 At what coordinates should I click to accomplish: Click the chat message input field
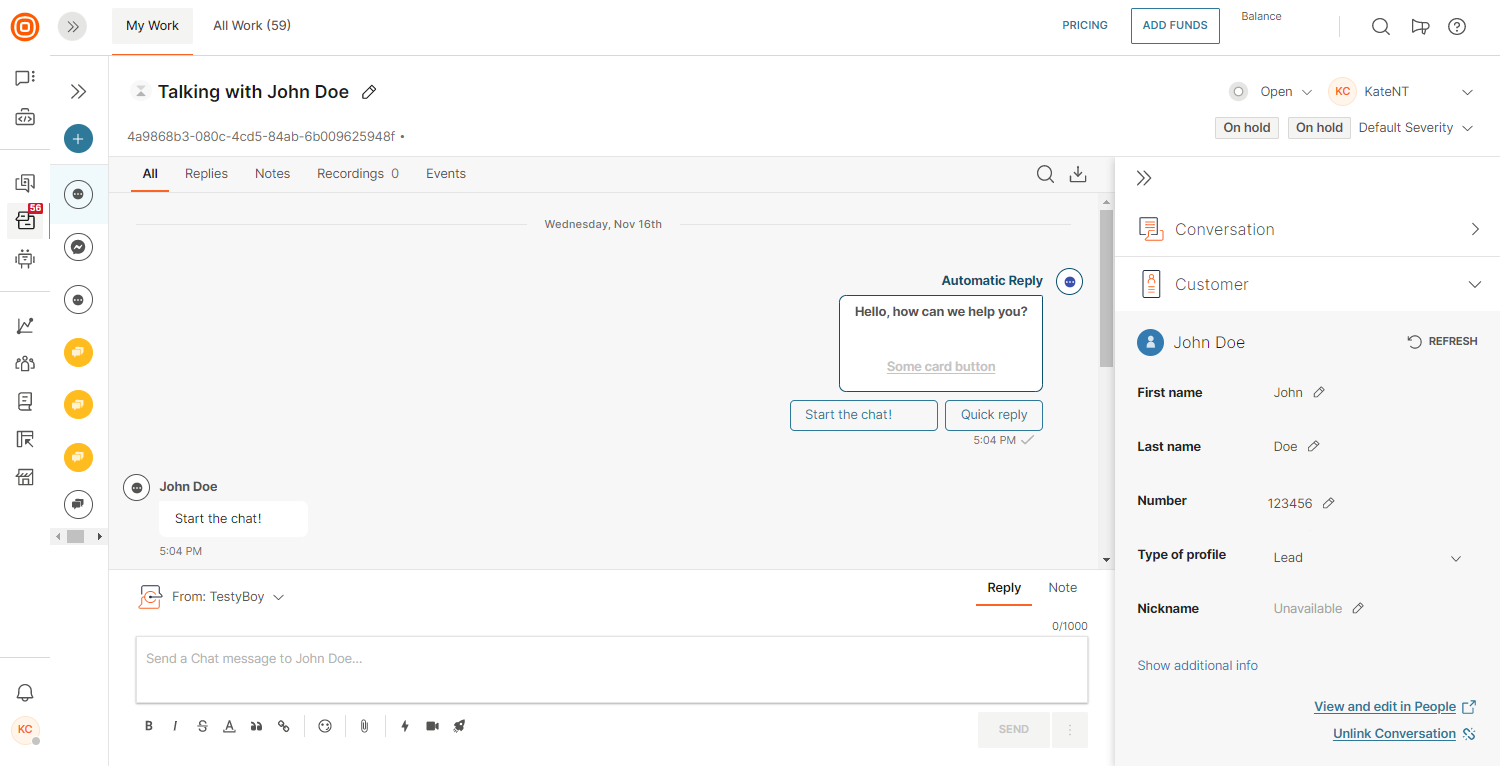tap(611, 669)
